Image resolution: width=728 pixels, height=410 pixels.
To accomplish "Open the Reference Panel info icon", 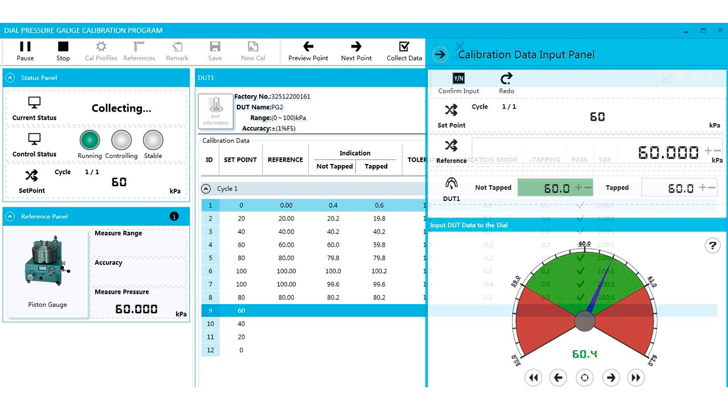I will point(174,216).
